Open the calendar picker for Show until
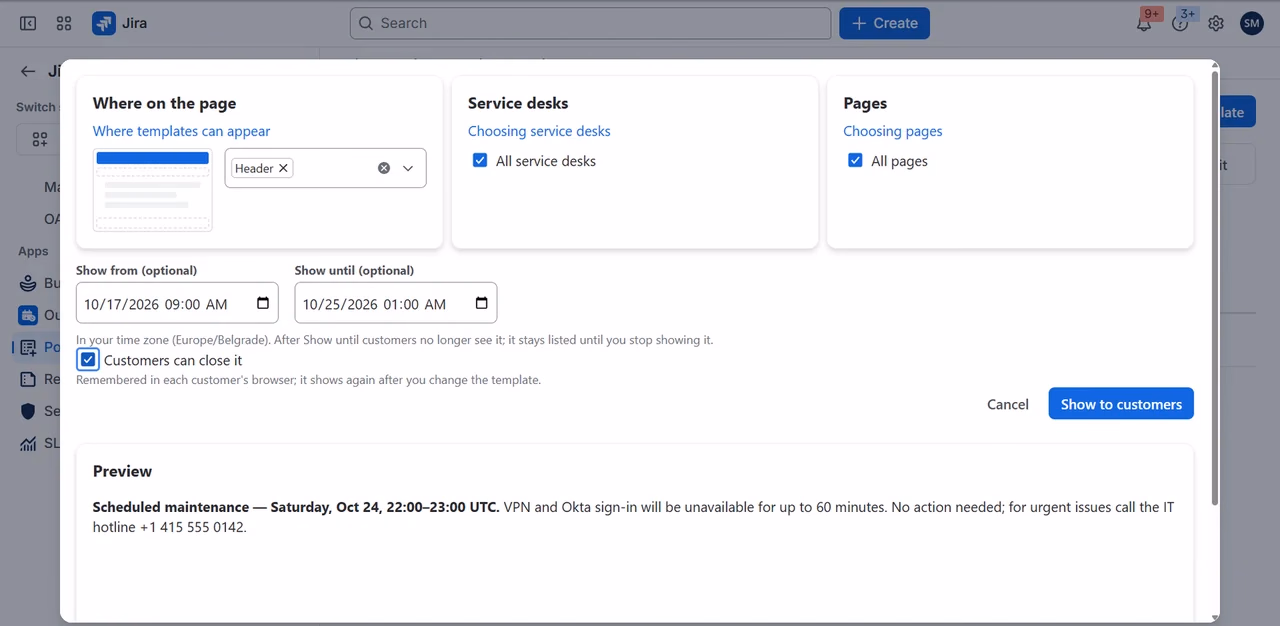The height and width of the screenshot is (626, 1280). tap(481, 303)
